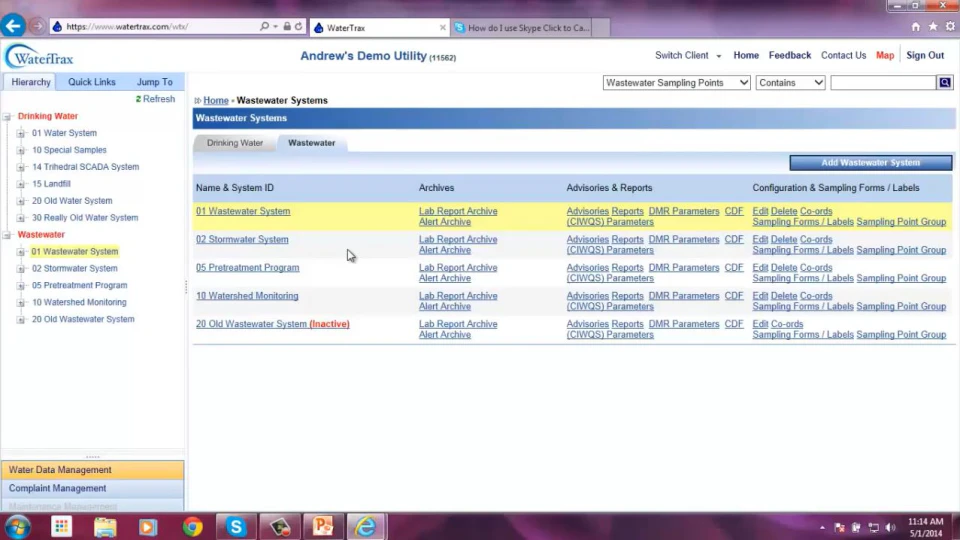Select the Wastewater tab
960x540 pixels.
point(312,143)
